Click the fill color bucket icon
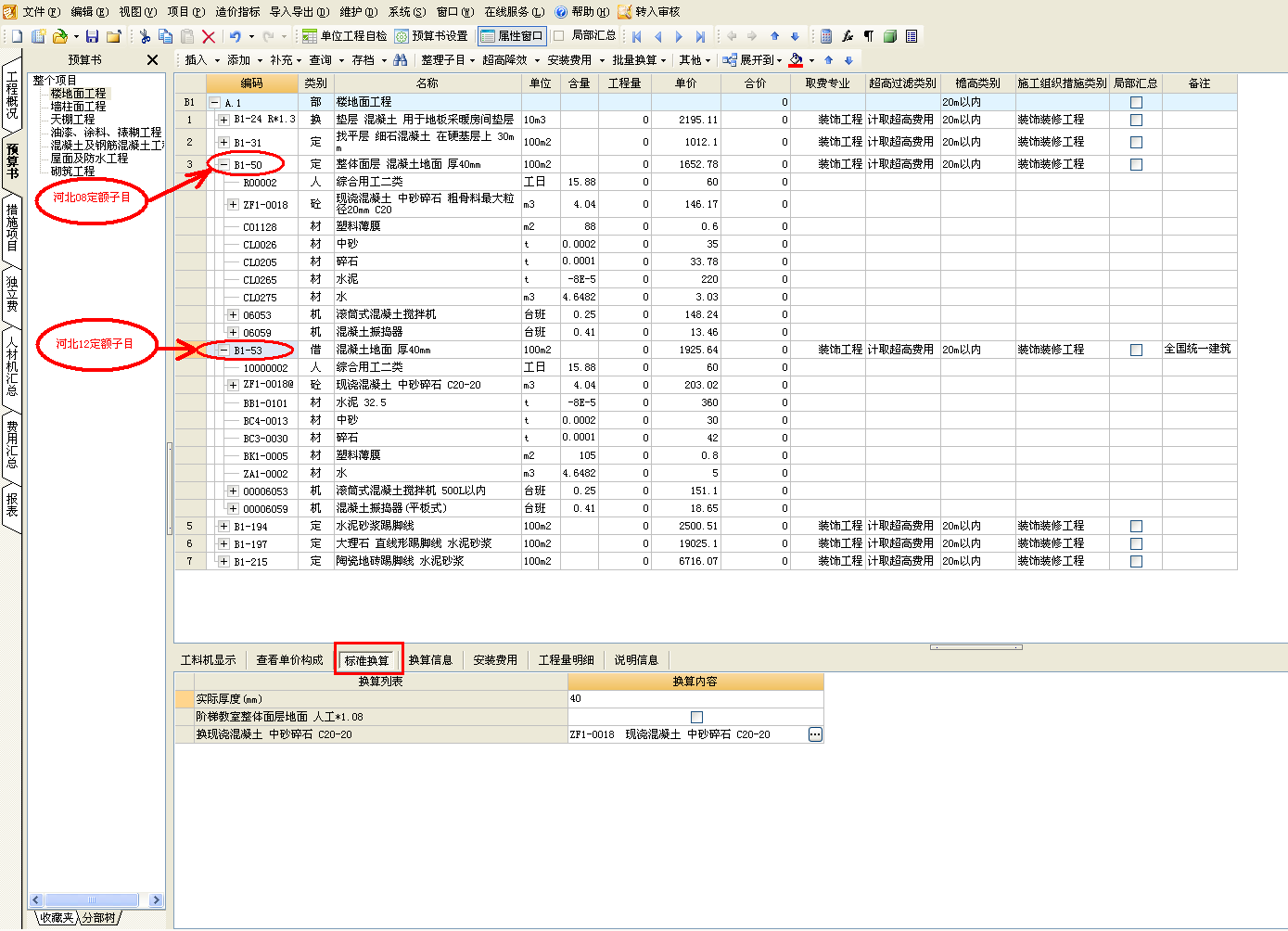The height and width of the screenshot is (931, 1288). 796,59
